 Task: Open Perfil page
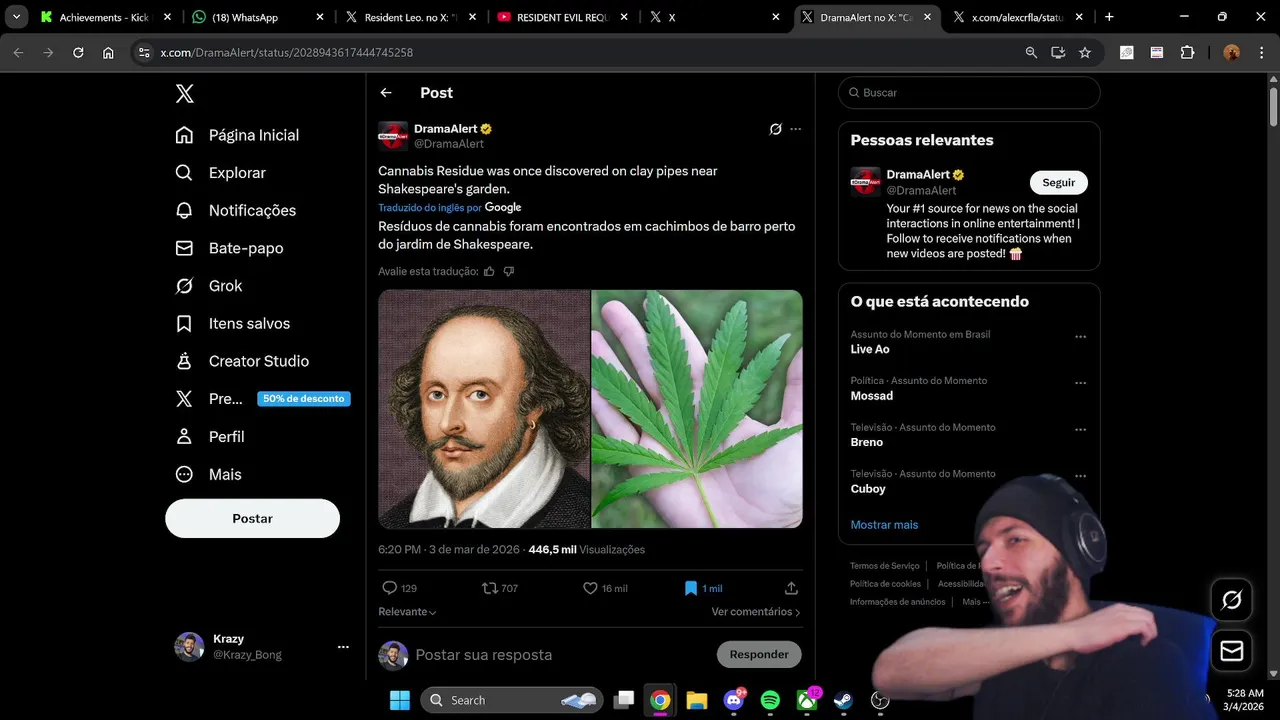209,437
